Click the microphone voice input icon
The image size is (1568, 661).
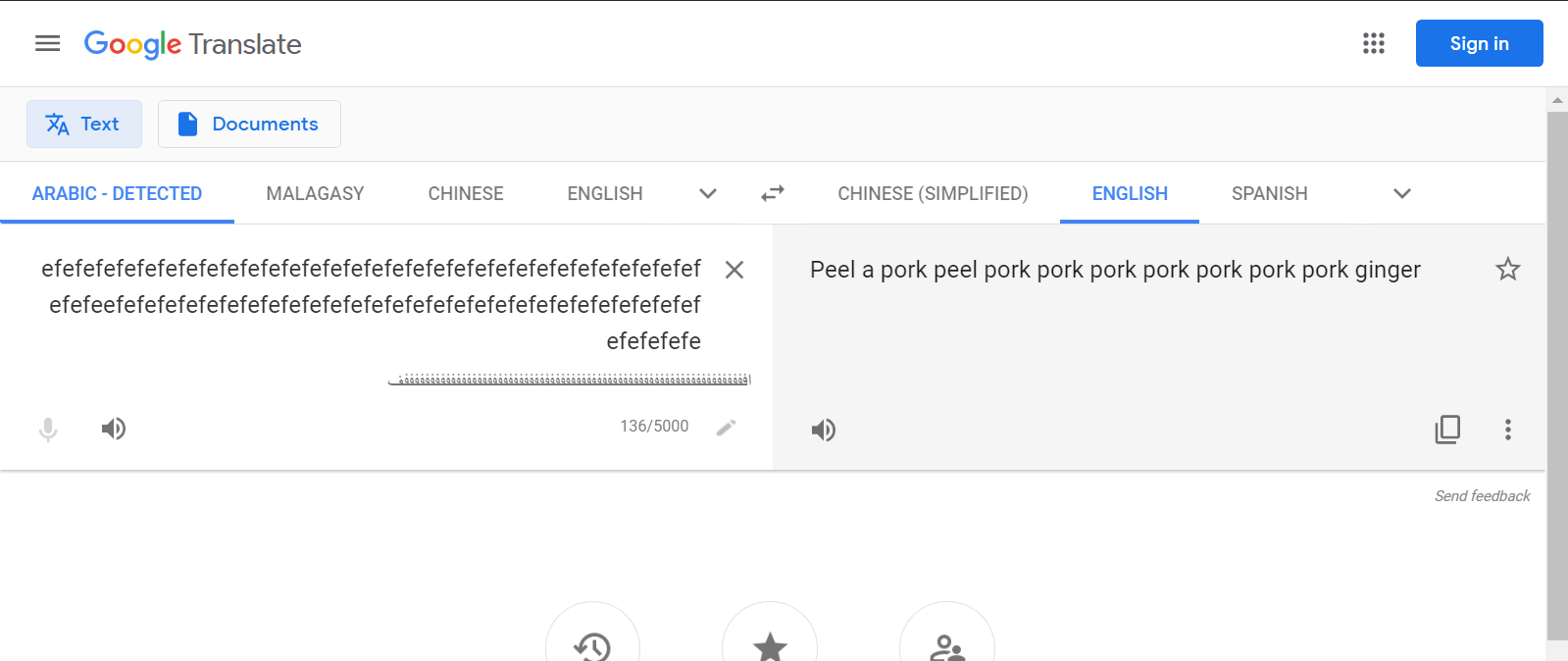pos(48,429)
